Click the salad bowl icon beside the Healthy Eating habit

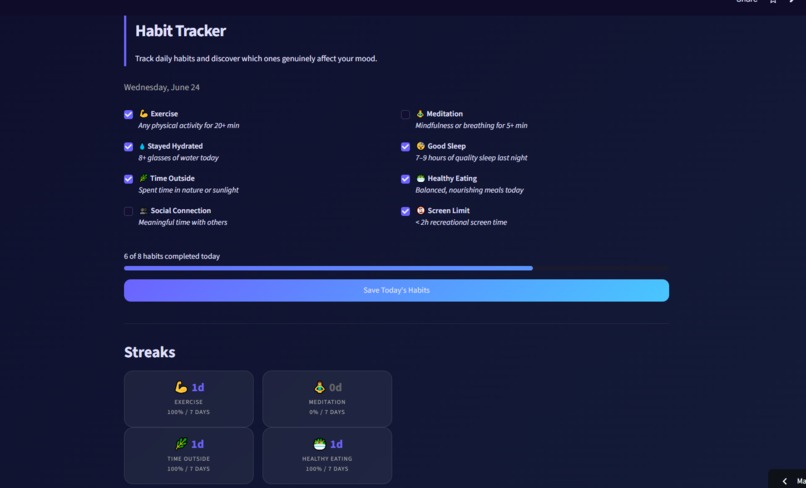(x=420, y=178)
